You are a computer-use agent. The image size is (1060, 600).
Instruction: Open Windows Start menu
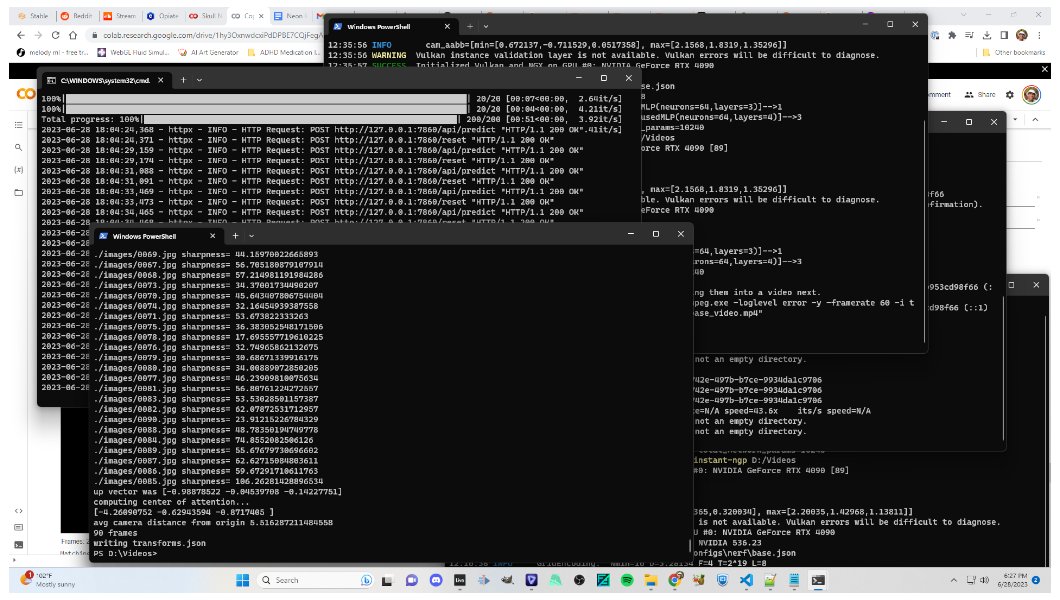[243, 580]
